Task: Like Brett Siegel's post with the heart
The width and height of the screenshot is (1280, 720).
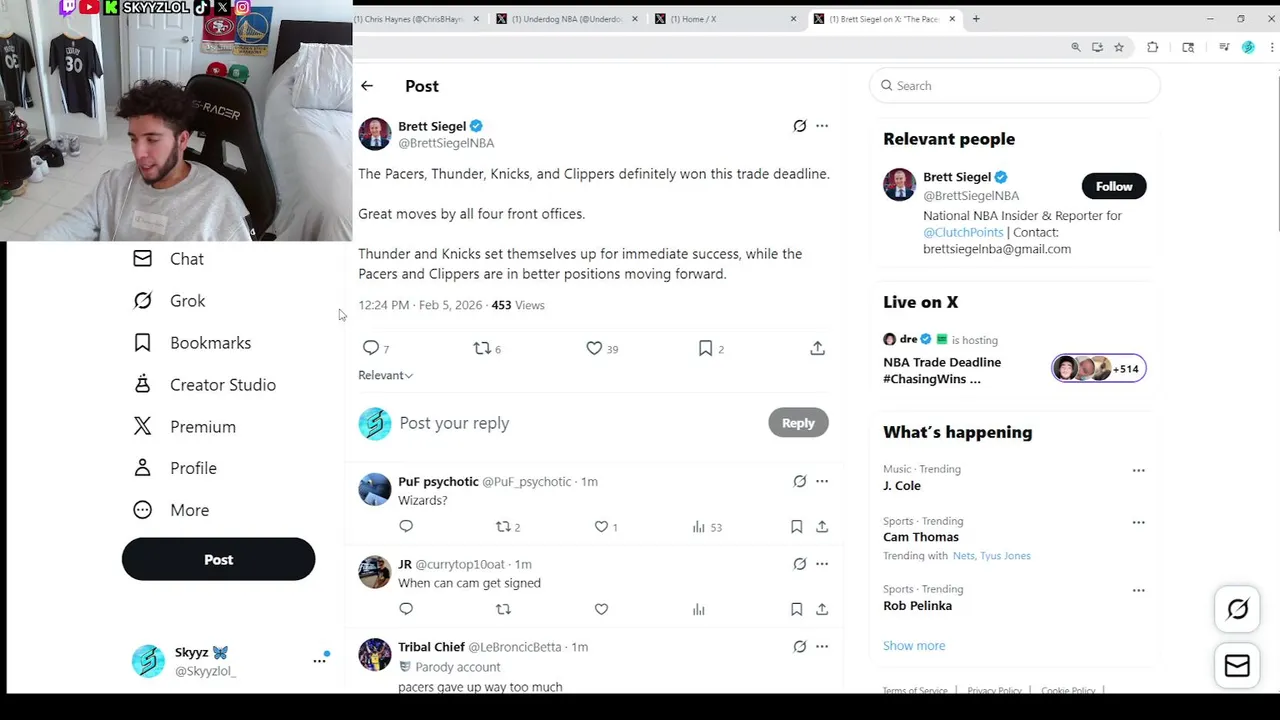Action: coord(594,348)
